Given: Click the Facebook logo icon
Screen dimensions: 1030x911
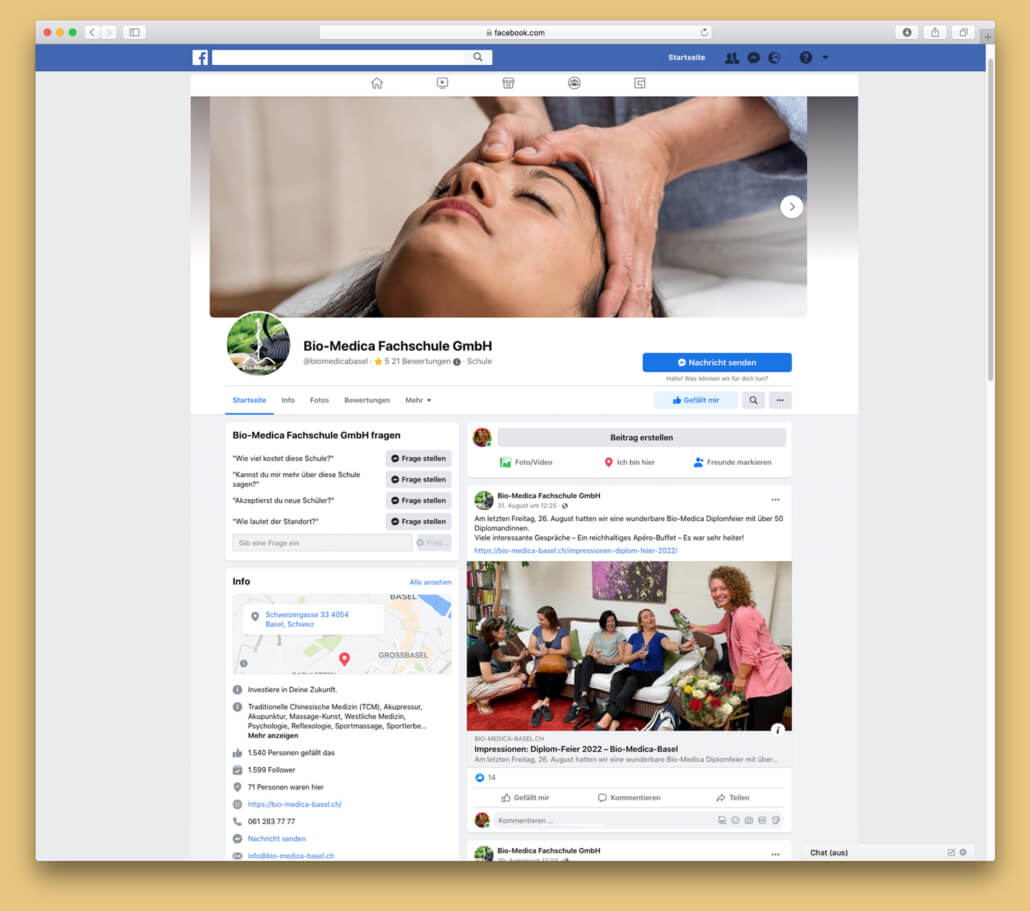Looking at the screenshot, I should [200, 58].
